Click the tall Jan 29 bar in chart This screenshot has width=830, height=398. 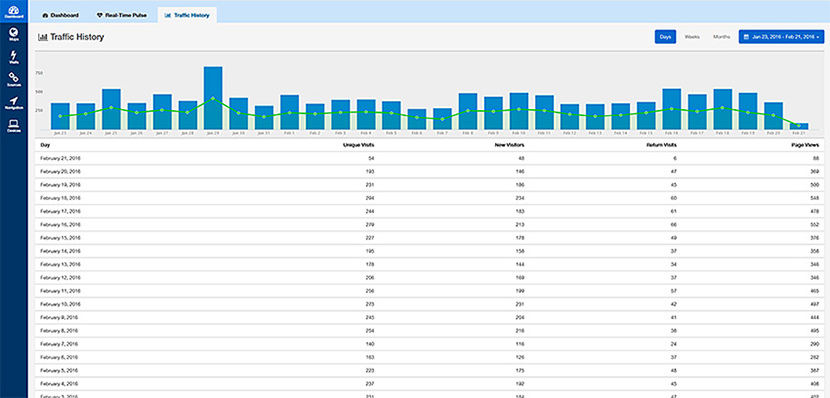[x=213, y=98]
